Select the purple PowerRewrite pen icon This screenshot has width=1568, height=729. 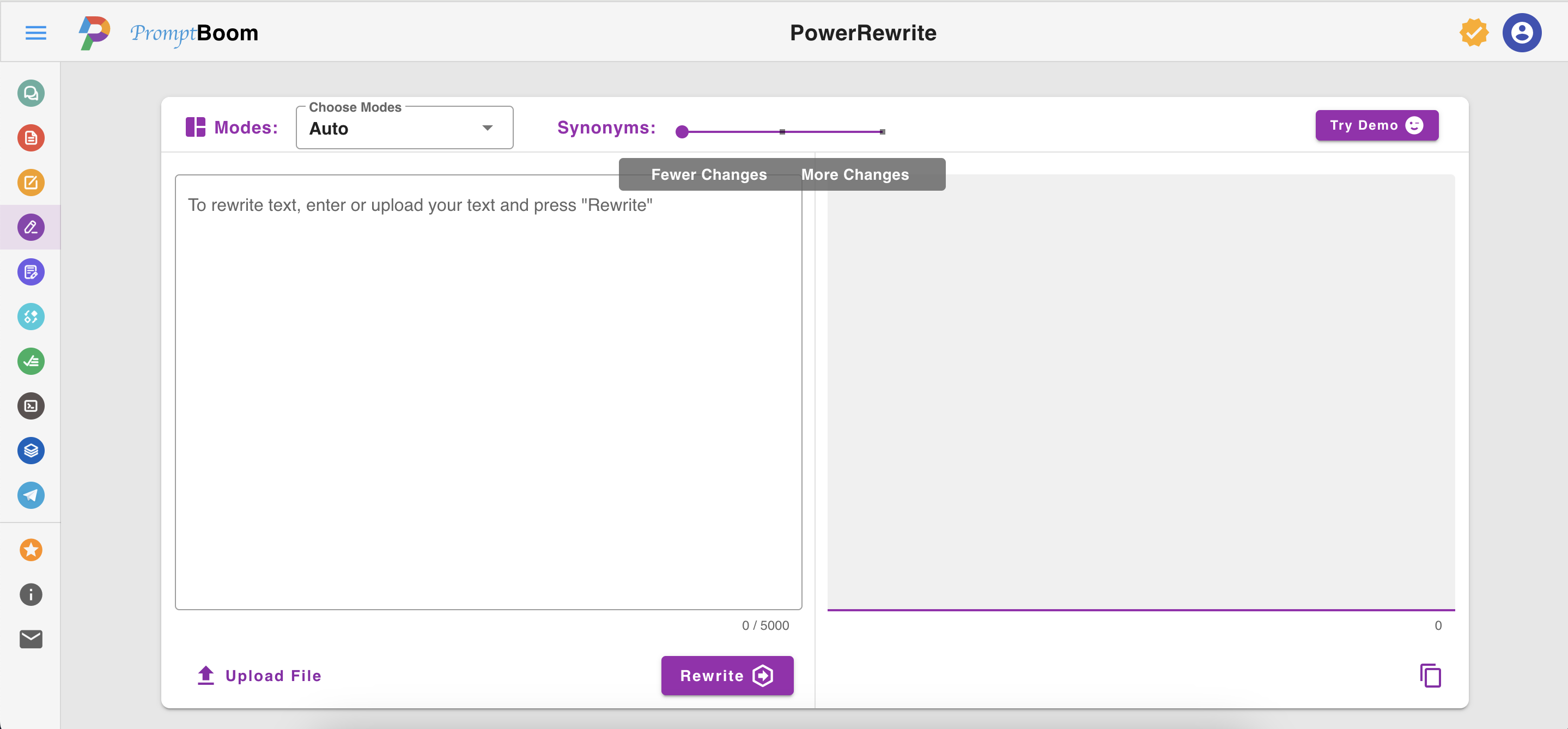[31, 227]
